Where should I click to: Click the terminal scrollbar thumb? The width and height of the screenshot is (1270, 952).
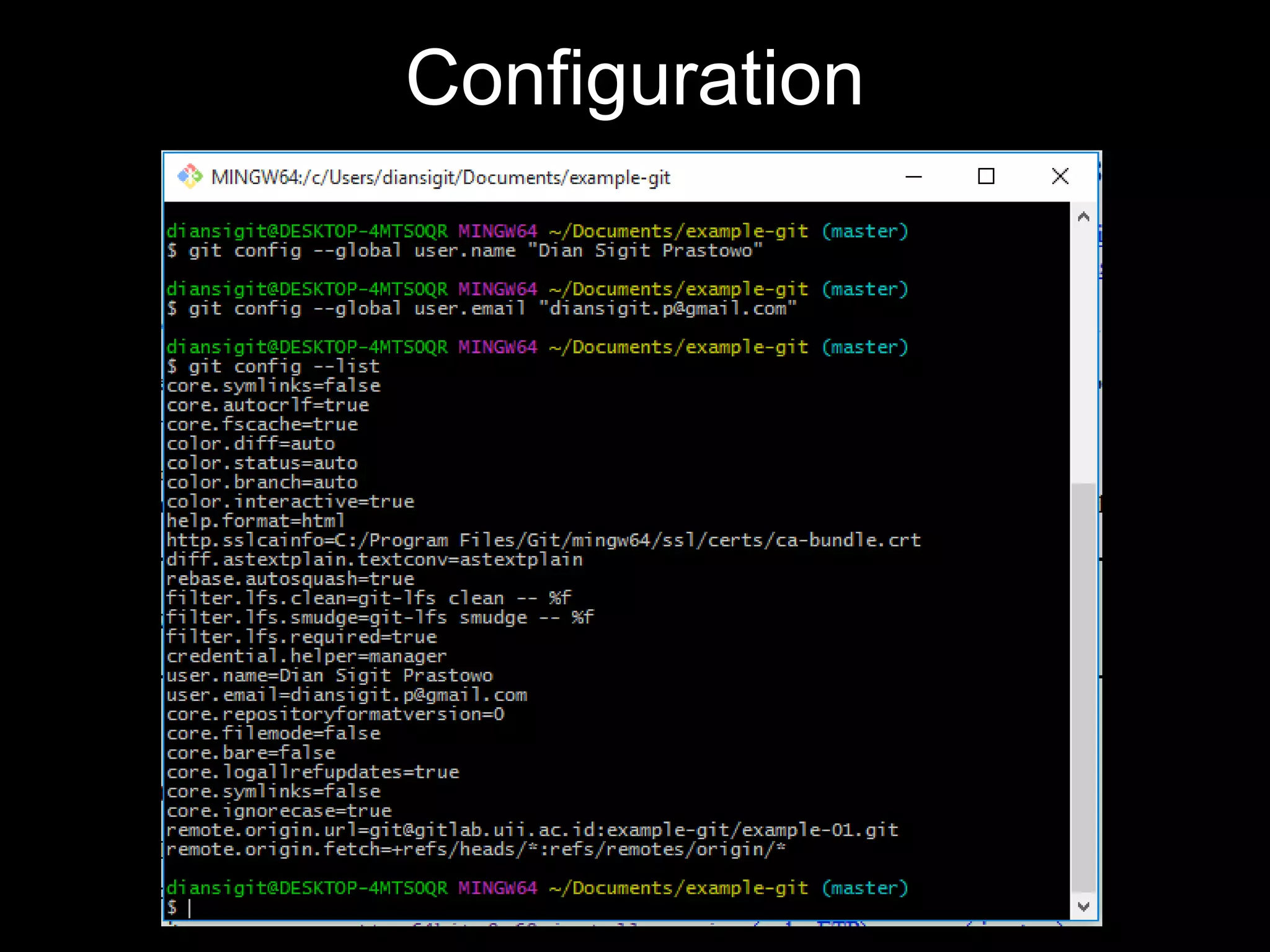pos(1083,688)
